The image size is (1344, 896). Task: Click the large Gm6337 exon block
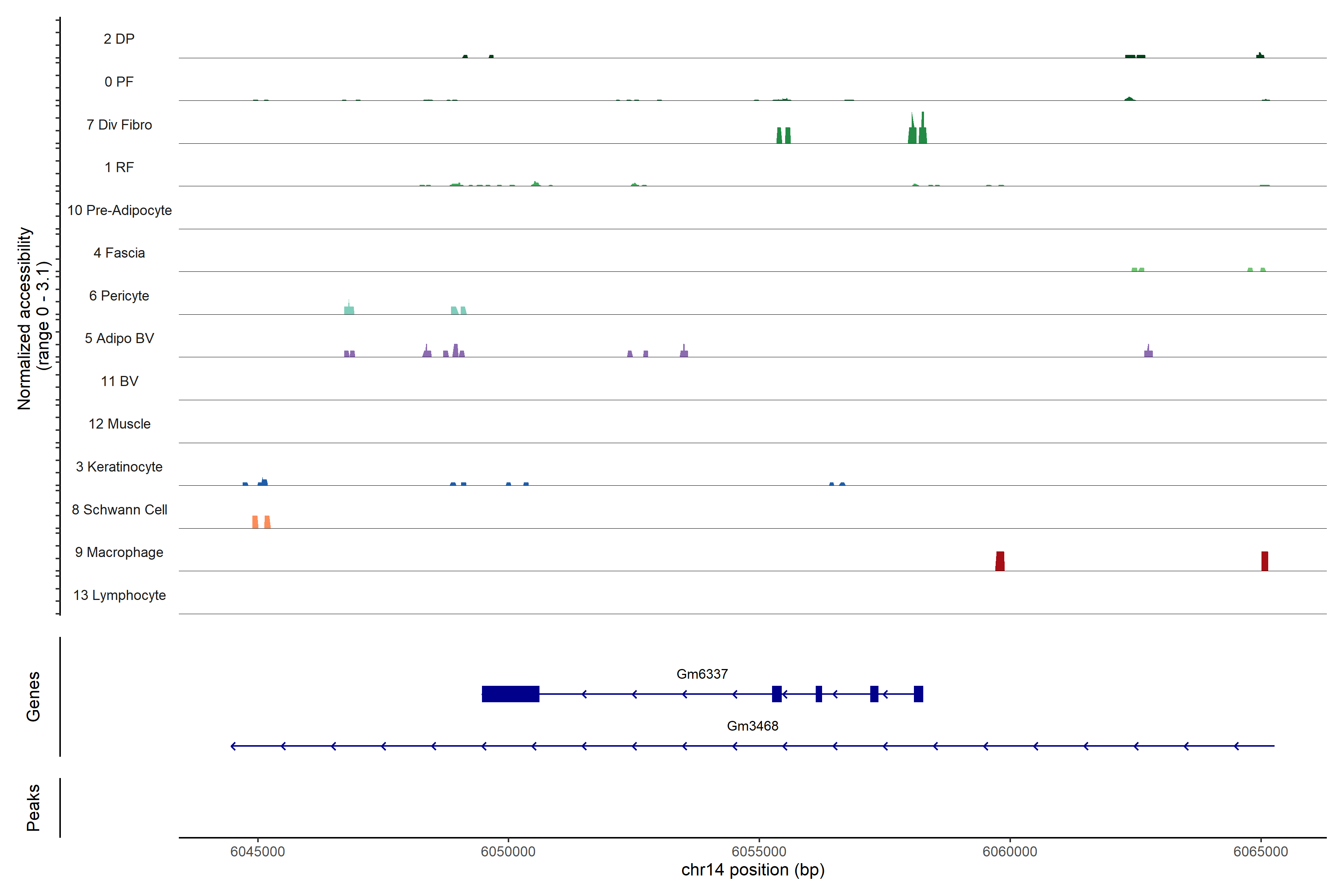click(x=510, y=694)
